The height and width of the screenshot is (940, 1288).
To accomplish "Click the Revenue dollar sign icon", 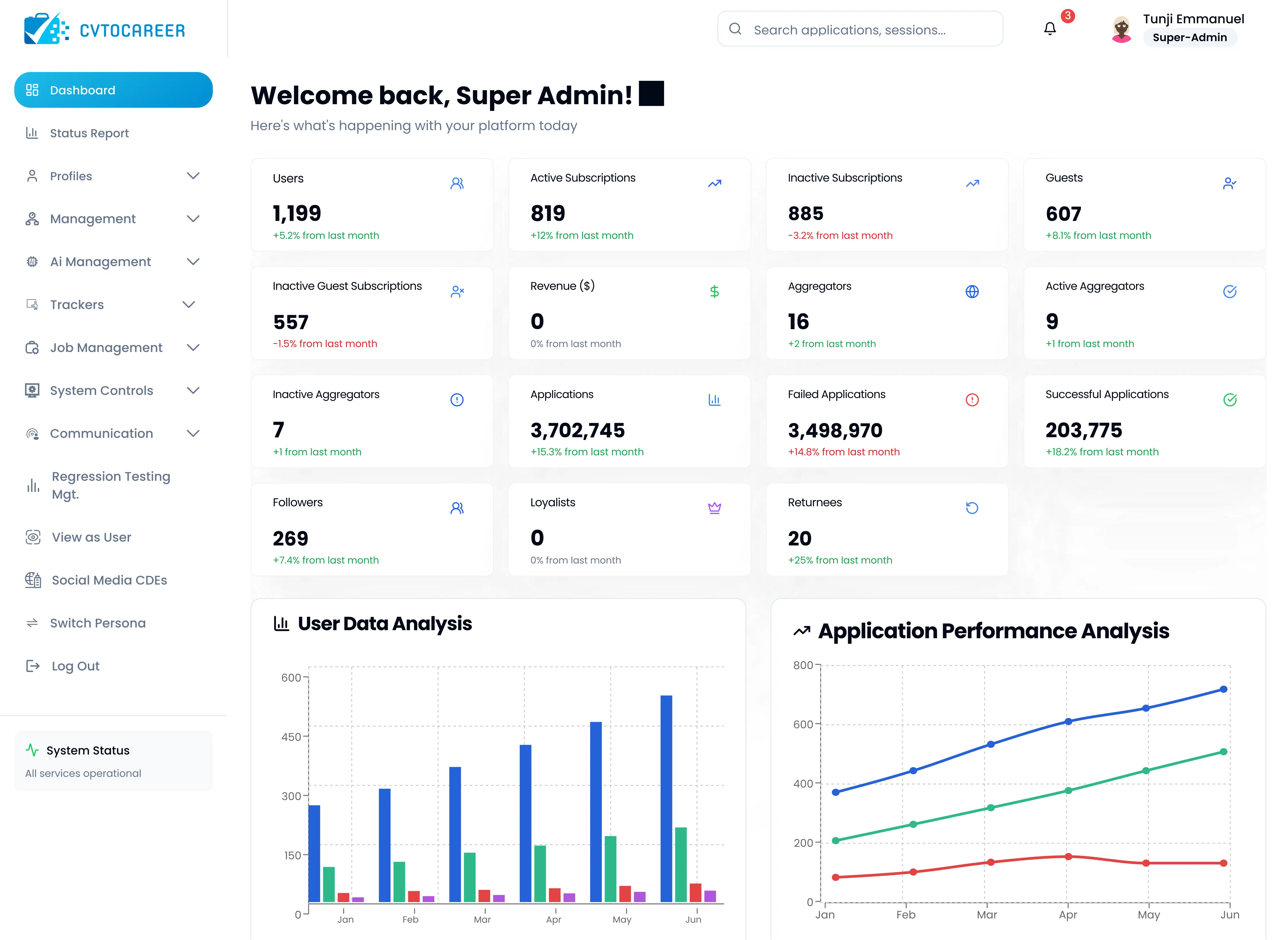I will point(714,291).
